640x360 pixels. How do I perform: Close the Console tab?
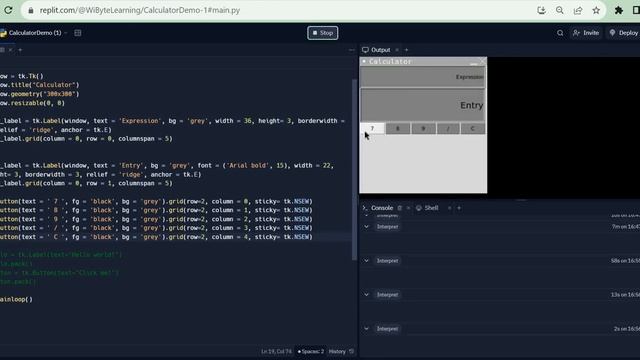coord(408,208)
